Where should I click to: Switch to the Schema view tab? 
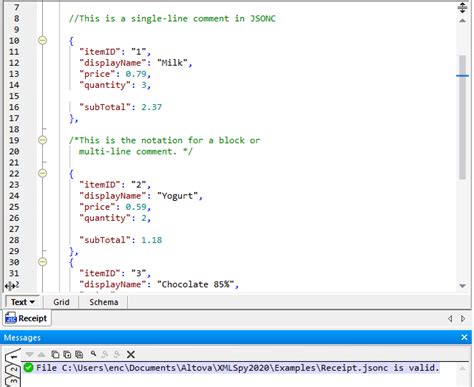pyautogui.click(x=104, y=302)
